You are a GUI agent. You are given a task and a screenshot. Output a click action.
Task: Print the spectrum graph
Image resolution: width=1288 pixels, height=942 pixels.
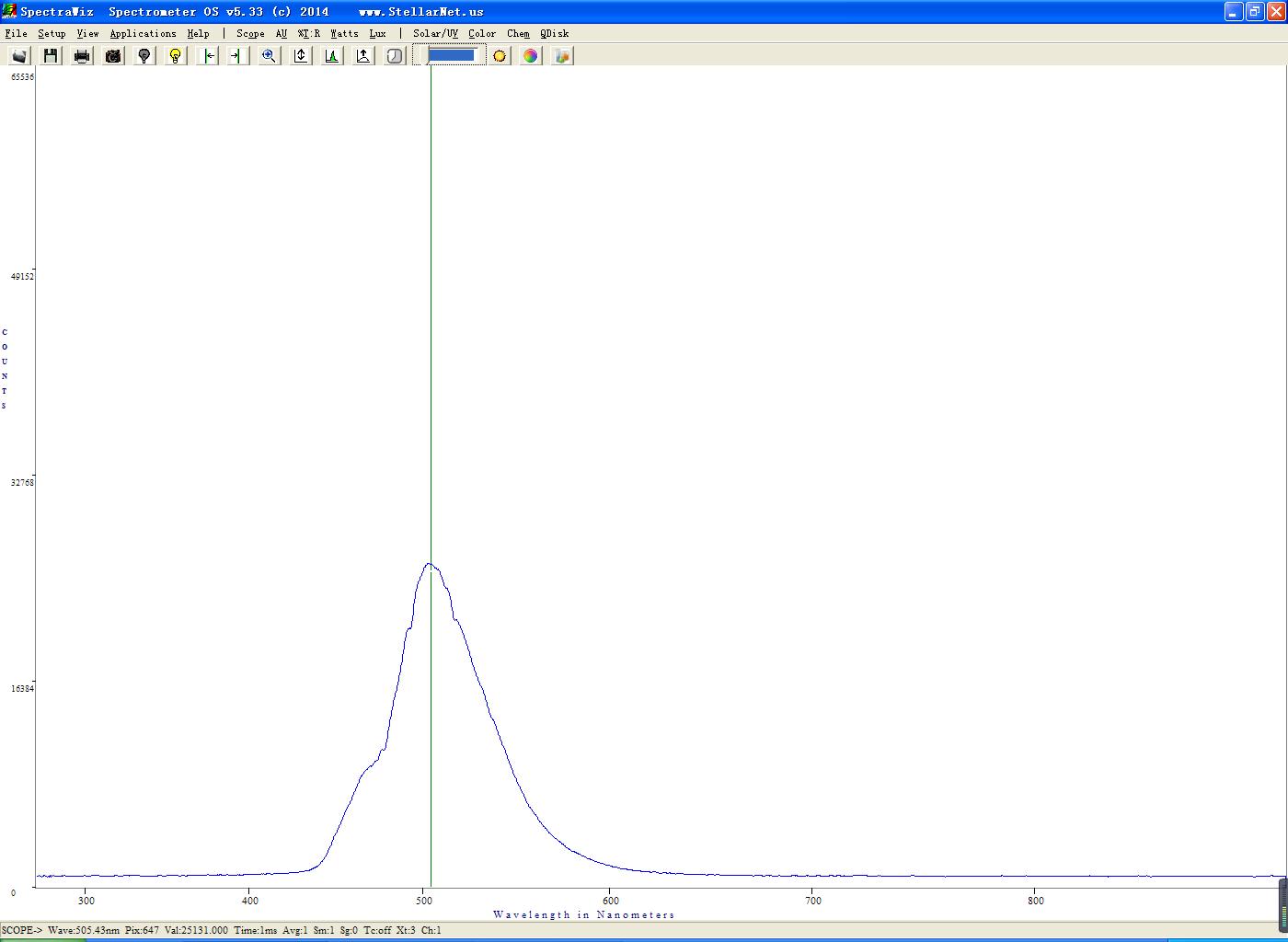point(82,56)
